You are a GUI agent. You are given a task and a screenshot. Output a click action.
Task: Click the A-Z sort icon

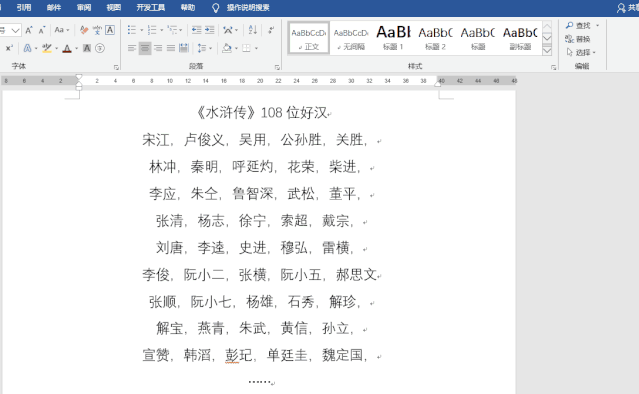[x=253, y=30]
